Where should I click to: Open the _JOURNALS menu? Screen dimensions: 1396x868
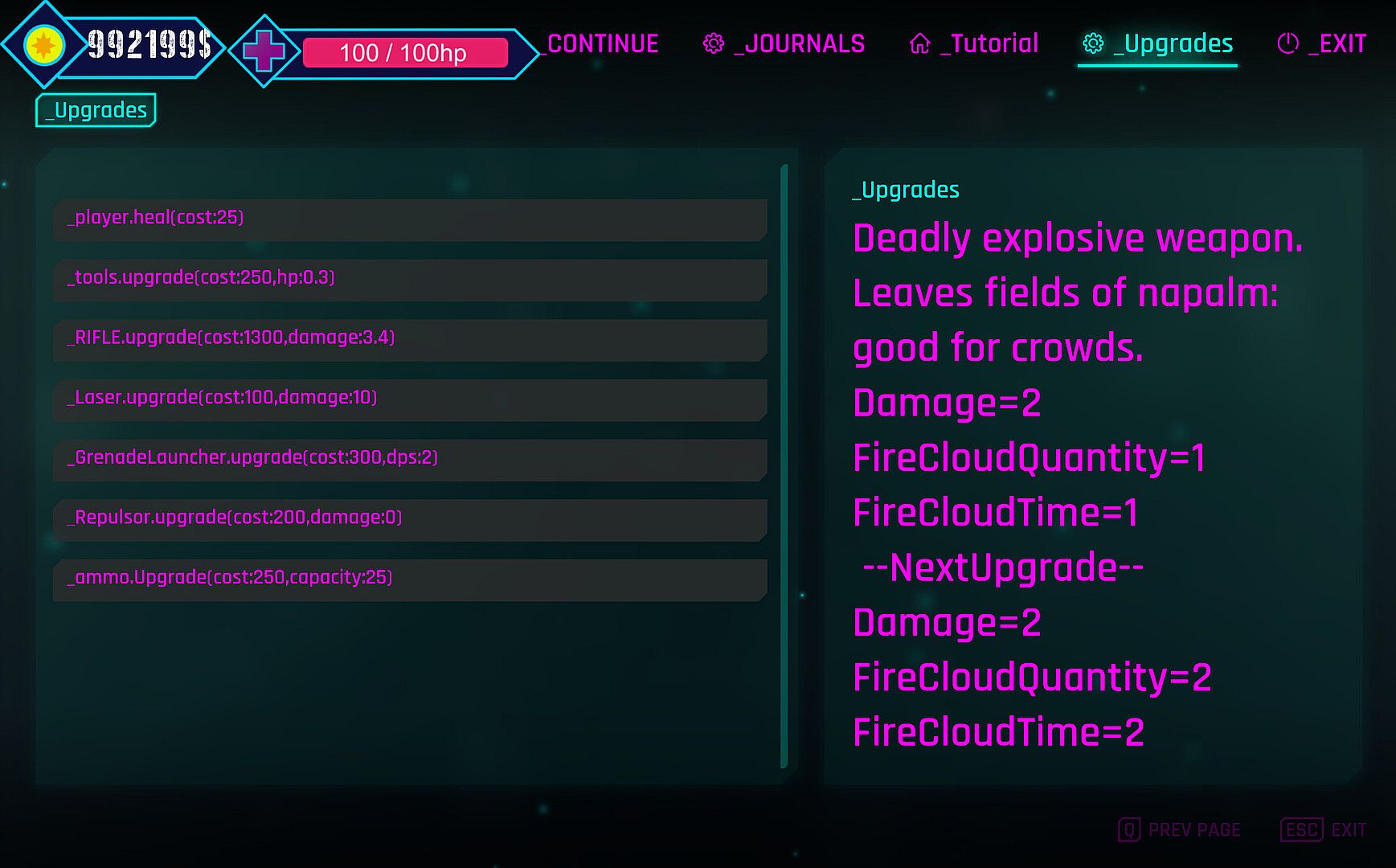800,43
